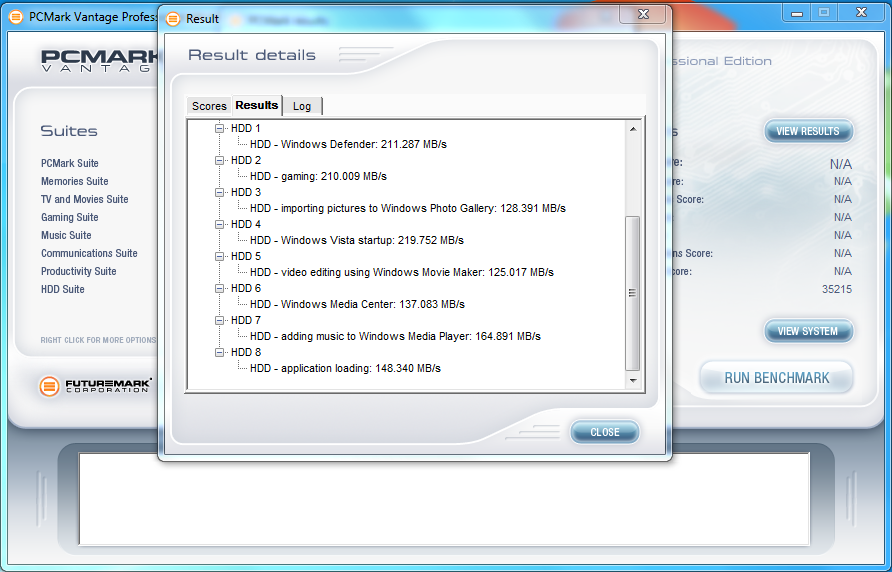Select the Results tab
The height and width of the screenshot is (572, 892).
257,105
